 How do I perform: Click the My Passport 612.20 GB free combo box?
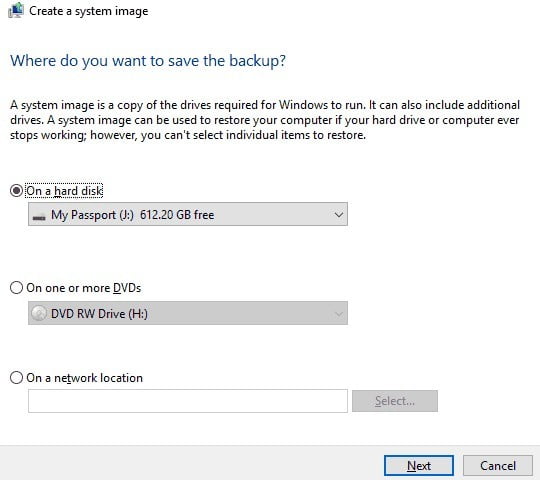pyautogui.click(x=188, y=214)
